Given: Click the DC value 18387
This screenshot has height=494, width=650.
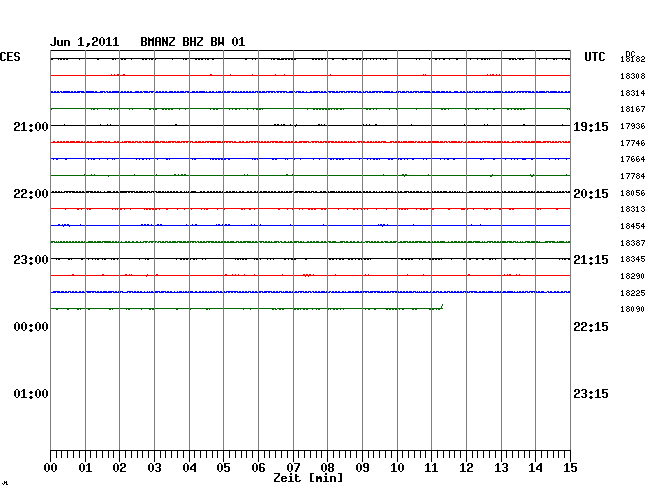Looking at the screenshot, I should tap(633, 243).
